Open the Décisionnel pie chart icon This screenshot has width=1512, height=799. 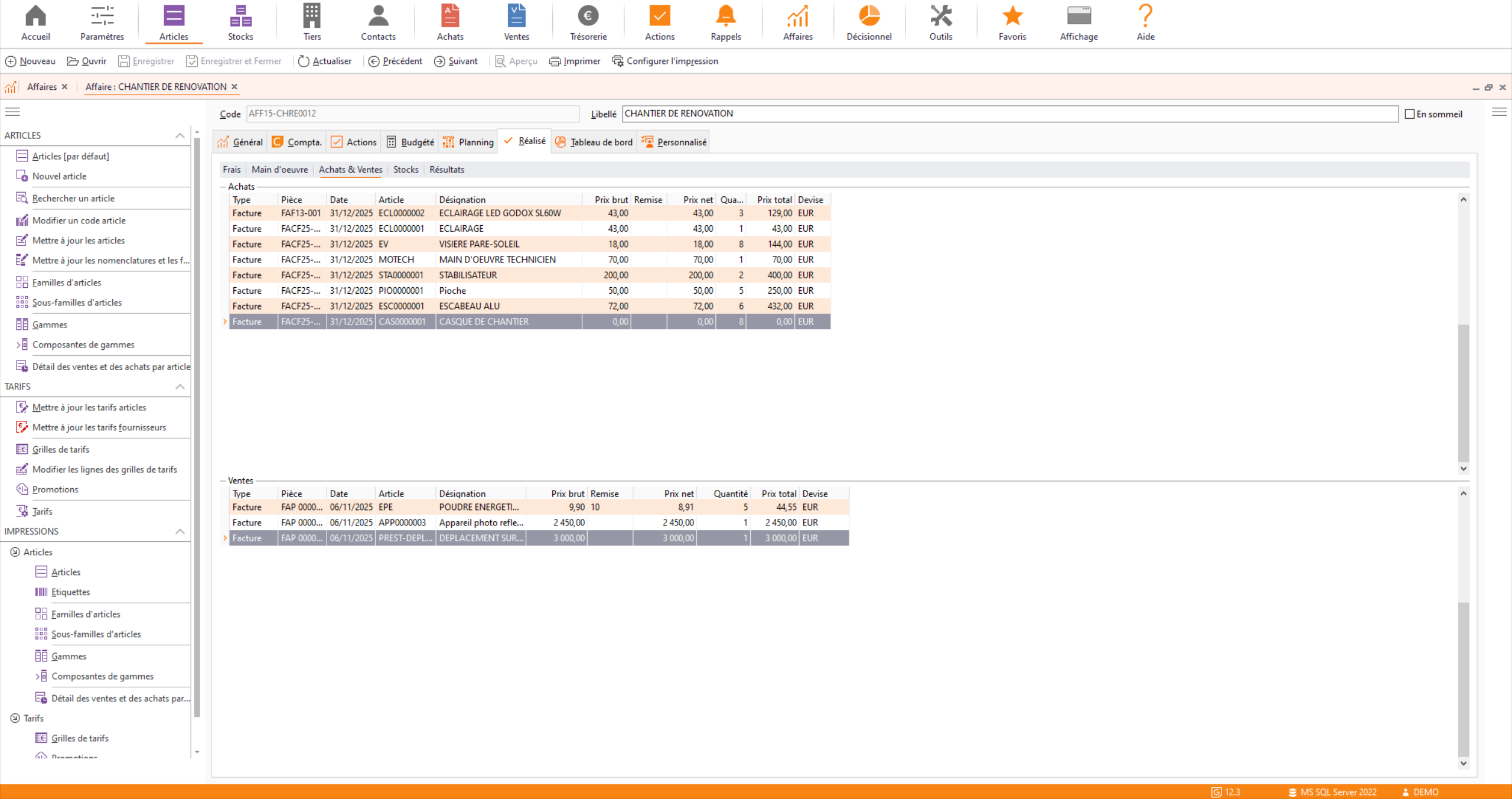point(869,17)
